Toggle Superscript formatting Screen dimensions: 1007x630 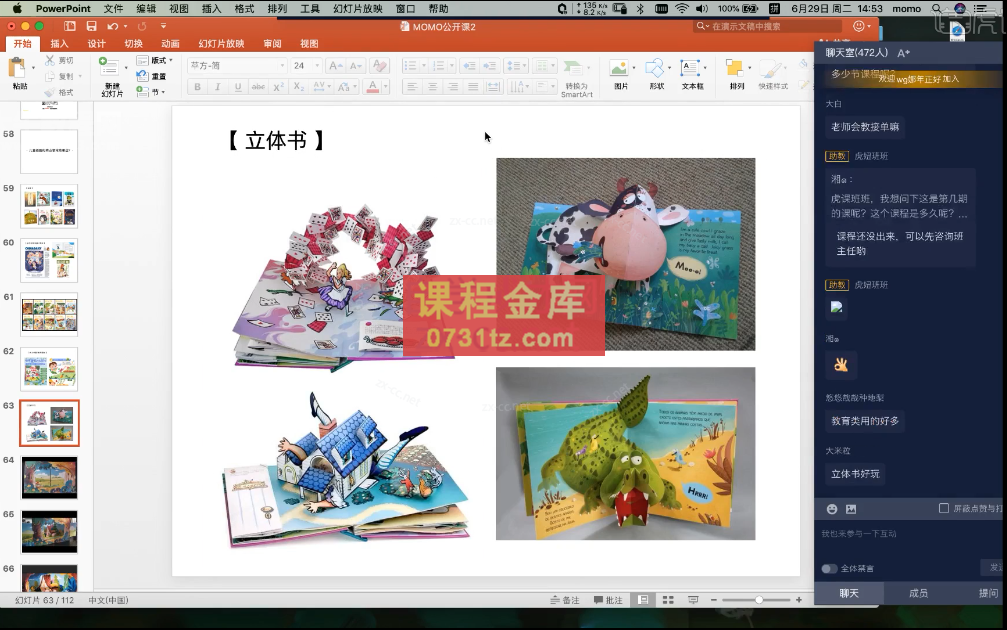tap(278, 87)
